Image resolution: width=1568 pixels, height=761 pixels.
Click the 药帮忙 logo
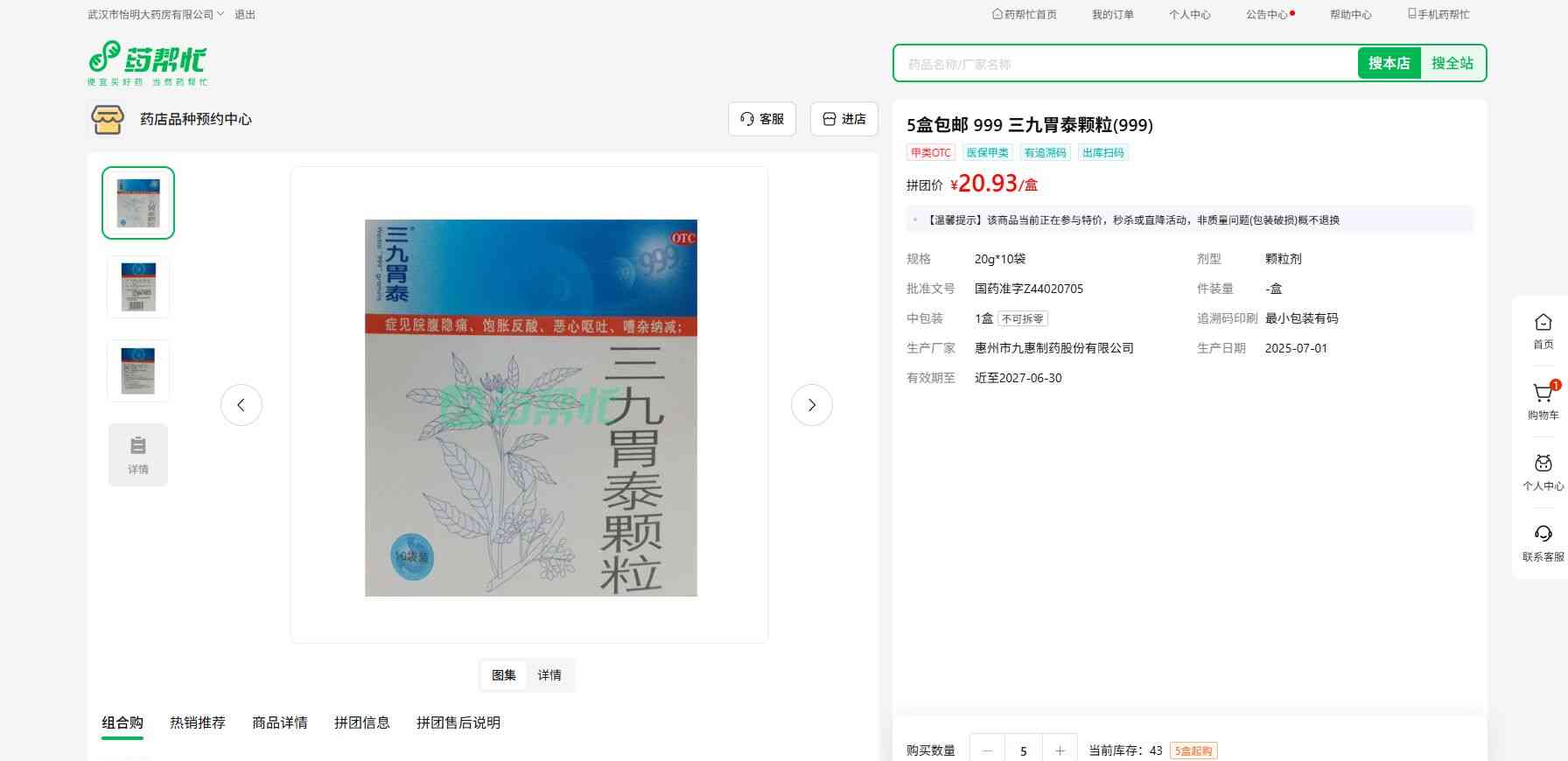pyautogui.click(x=147, y=63)
